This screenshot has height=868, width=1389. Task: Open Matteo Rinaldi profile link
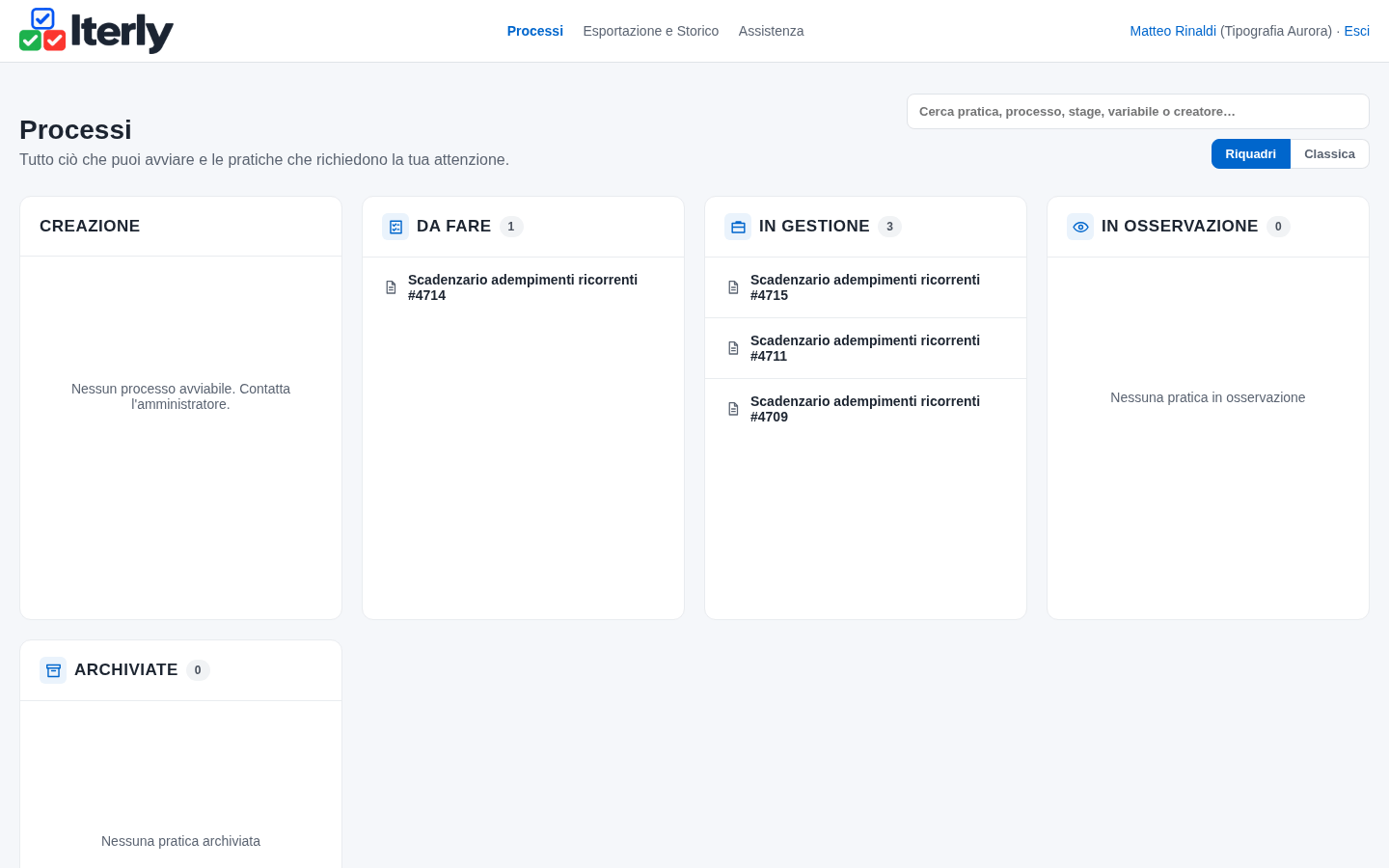click(1173, 31)
